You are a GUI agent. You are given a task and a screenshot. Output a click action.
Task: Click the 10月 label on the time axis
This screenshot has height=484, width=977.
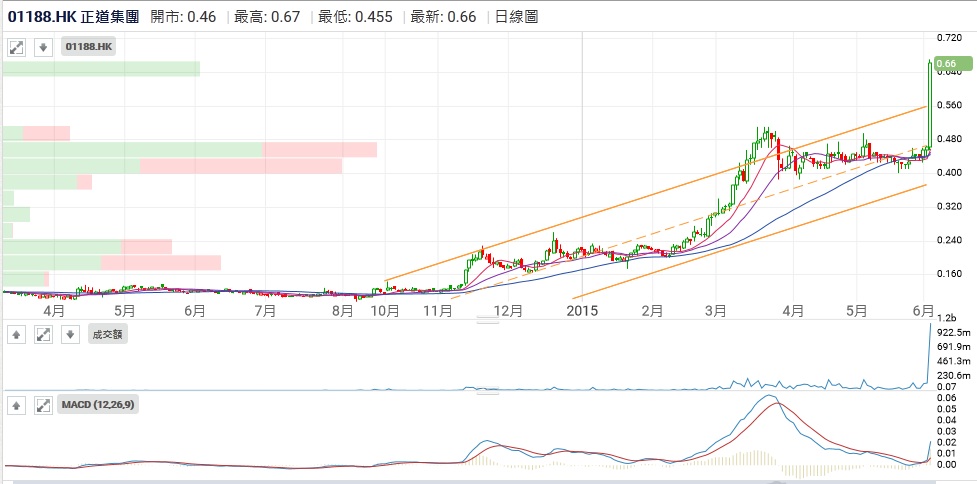385,311
